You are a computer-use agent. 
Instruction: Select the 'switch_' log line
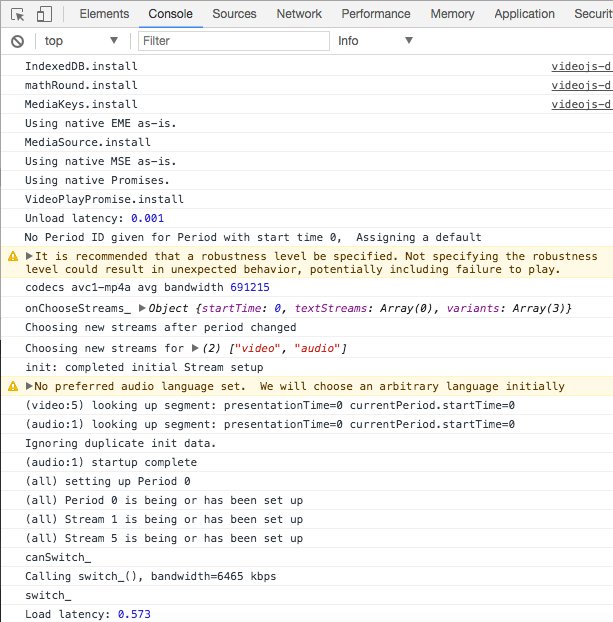(x=307, y=596)
